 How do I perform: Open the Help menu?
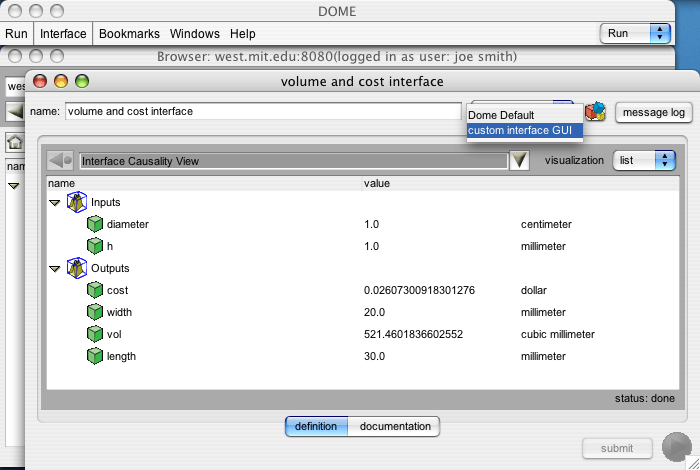coord(243,33)
